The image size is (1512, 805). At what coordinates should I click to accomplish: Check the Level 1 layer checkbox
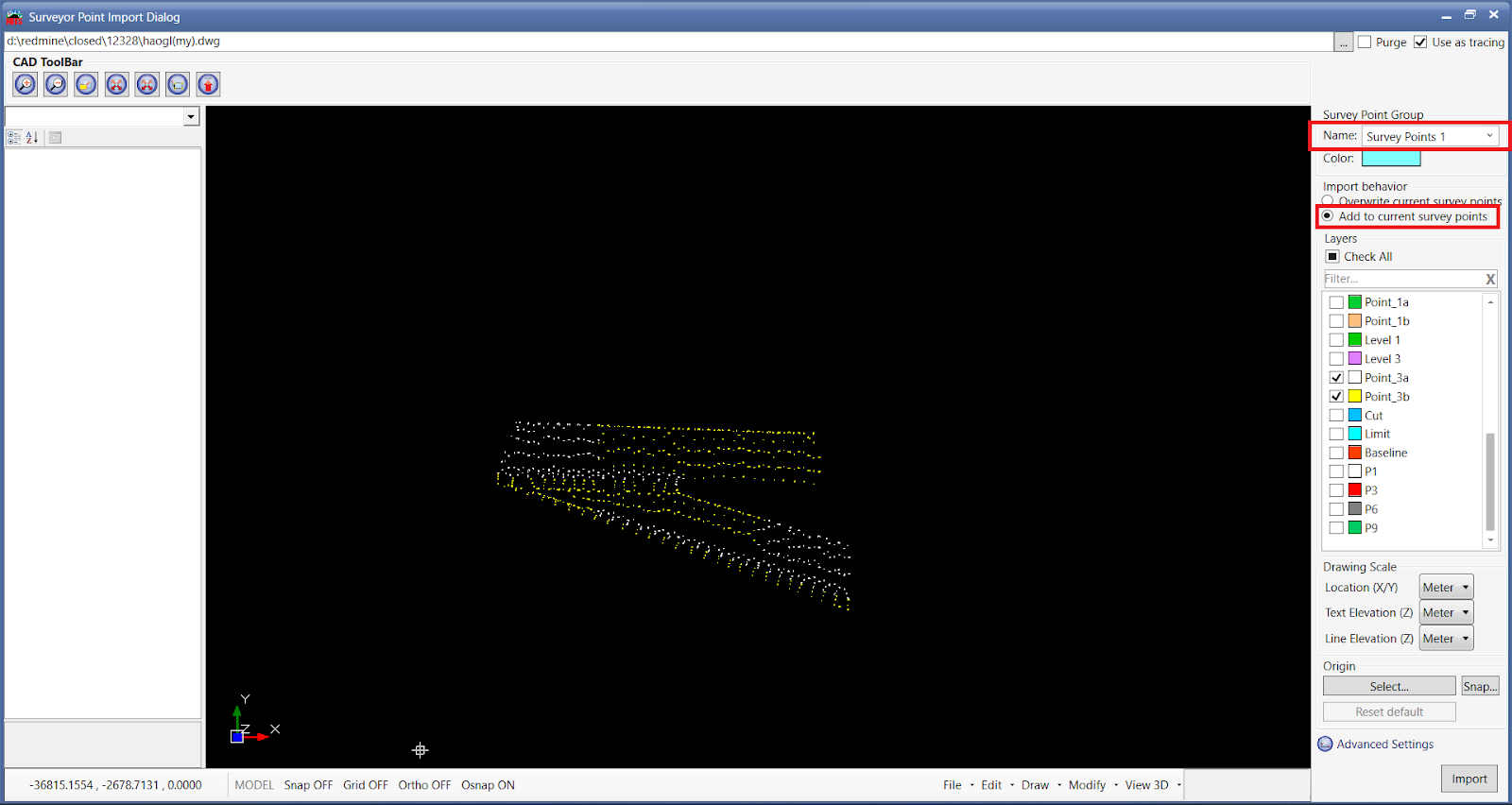pyautogui.click(x=1336, y=340)
